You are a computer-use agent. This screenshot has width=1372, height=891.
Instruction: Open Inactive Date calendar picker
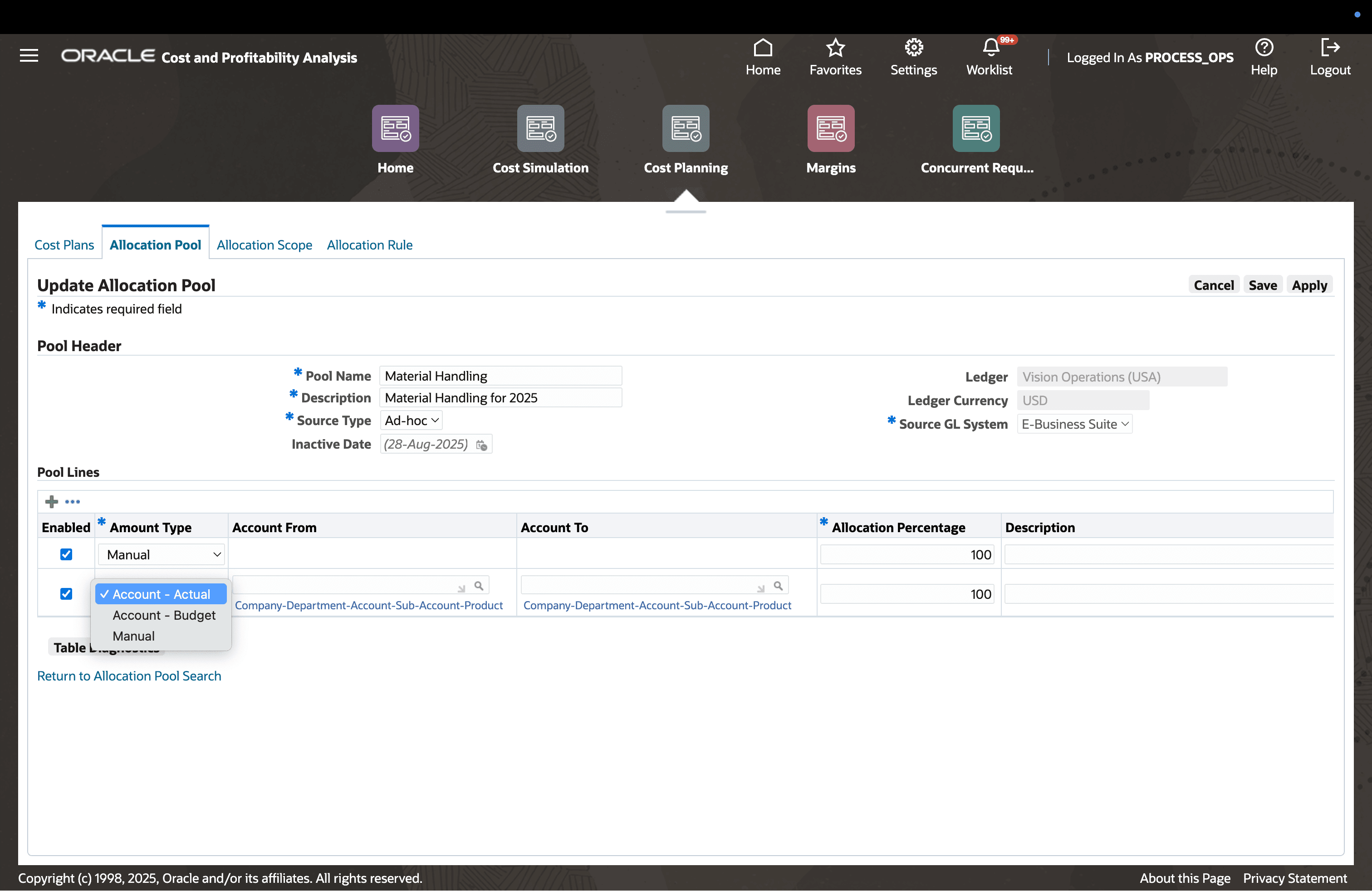tap(481, 445)
